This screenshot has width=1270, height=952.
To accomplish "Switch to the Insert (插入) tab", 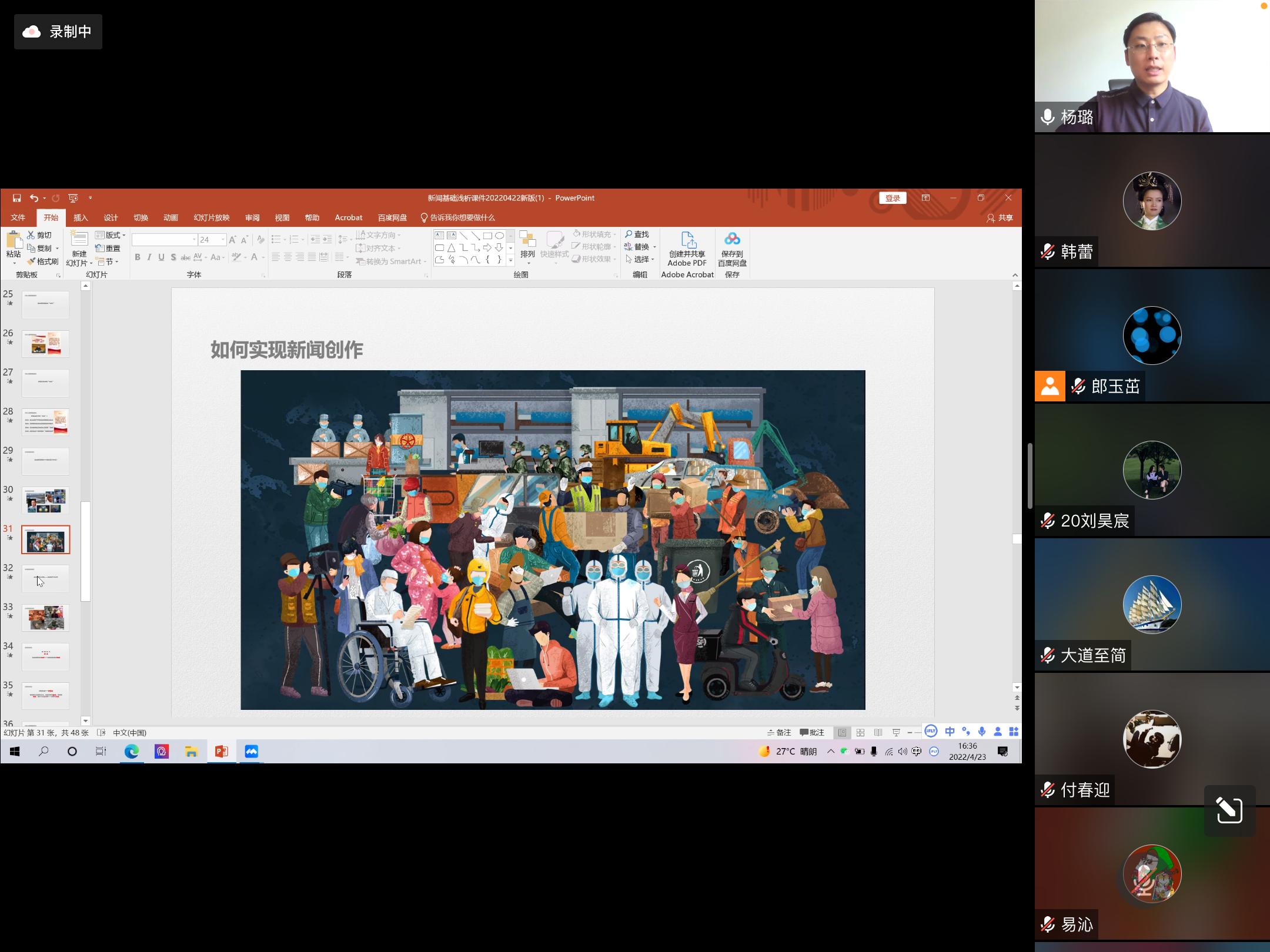I will pyautogui.click(x=81, y=217).
